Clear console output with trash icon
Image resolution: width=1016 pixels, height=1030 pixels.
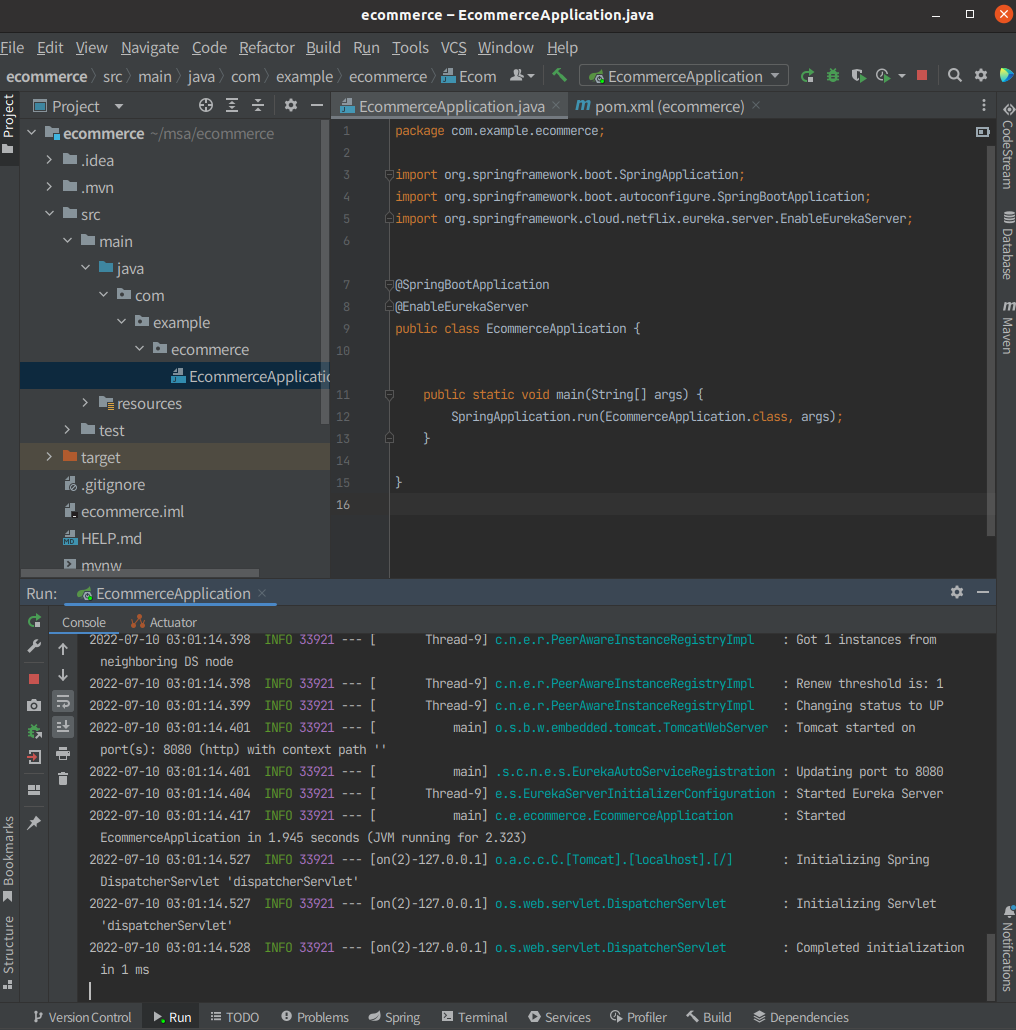pos(63,778)
